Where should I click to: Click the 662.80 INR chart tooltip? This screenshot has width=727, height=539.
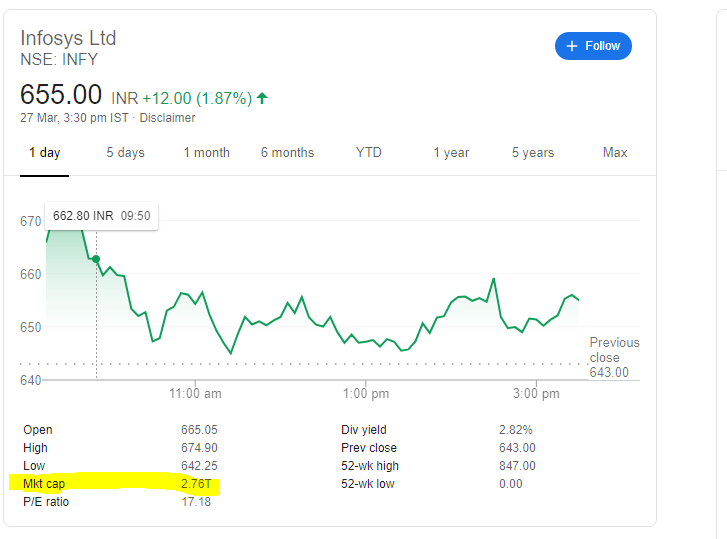coord(101,215)
